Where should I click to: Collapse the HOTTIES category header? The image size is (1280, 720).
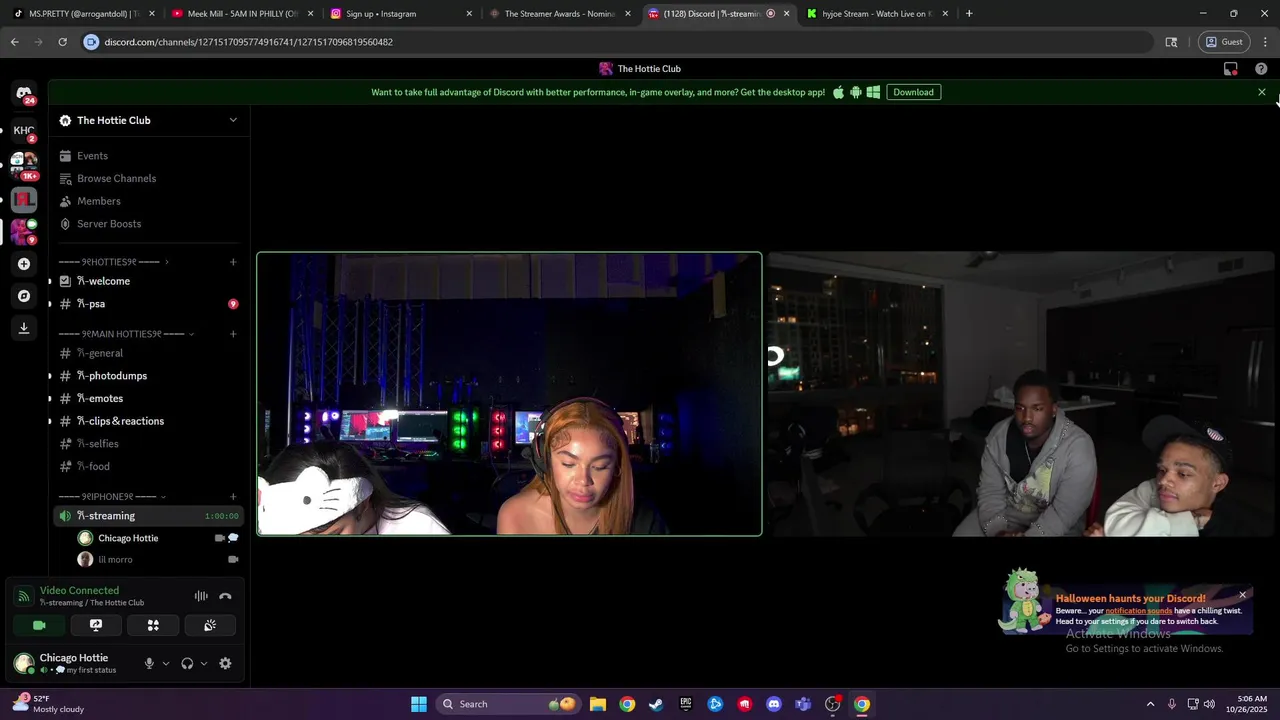click(113, 262)
